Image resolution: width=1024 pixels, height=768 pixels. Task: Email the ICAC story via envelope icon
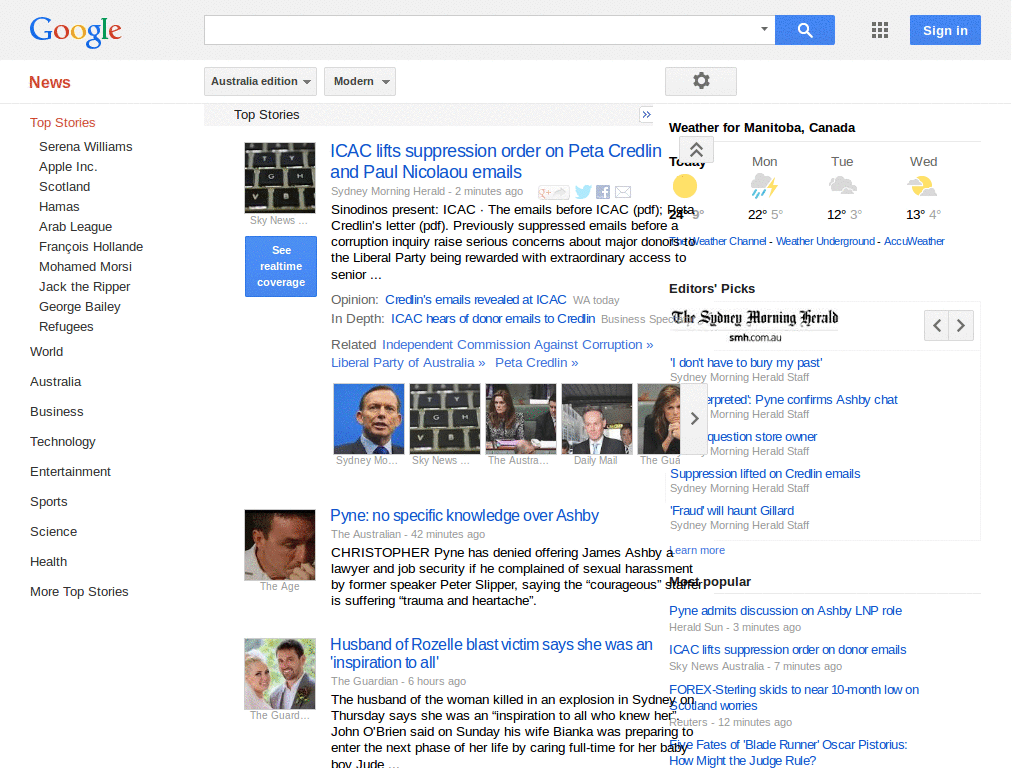point(623,192)
